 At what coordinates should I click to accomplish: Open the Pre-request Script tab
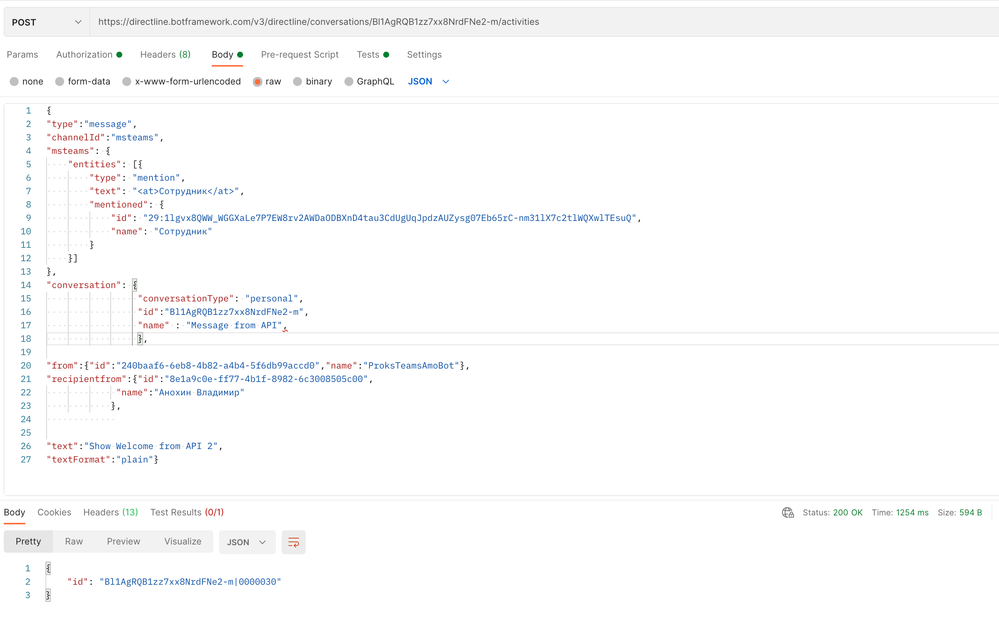pos(297,55)
